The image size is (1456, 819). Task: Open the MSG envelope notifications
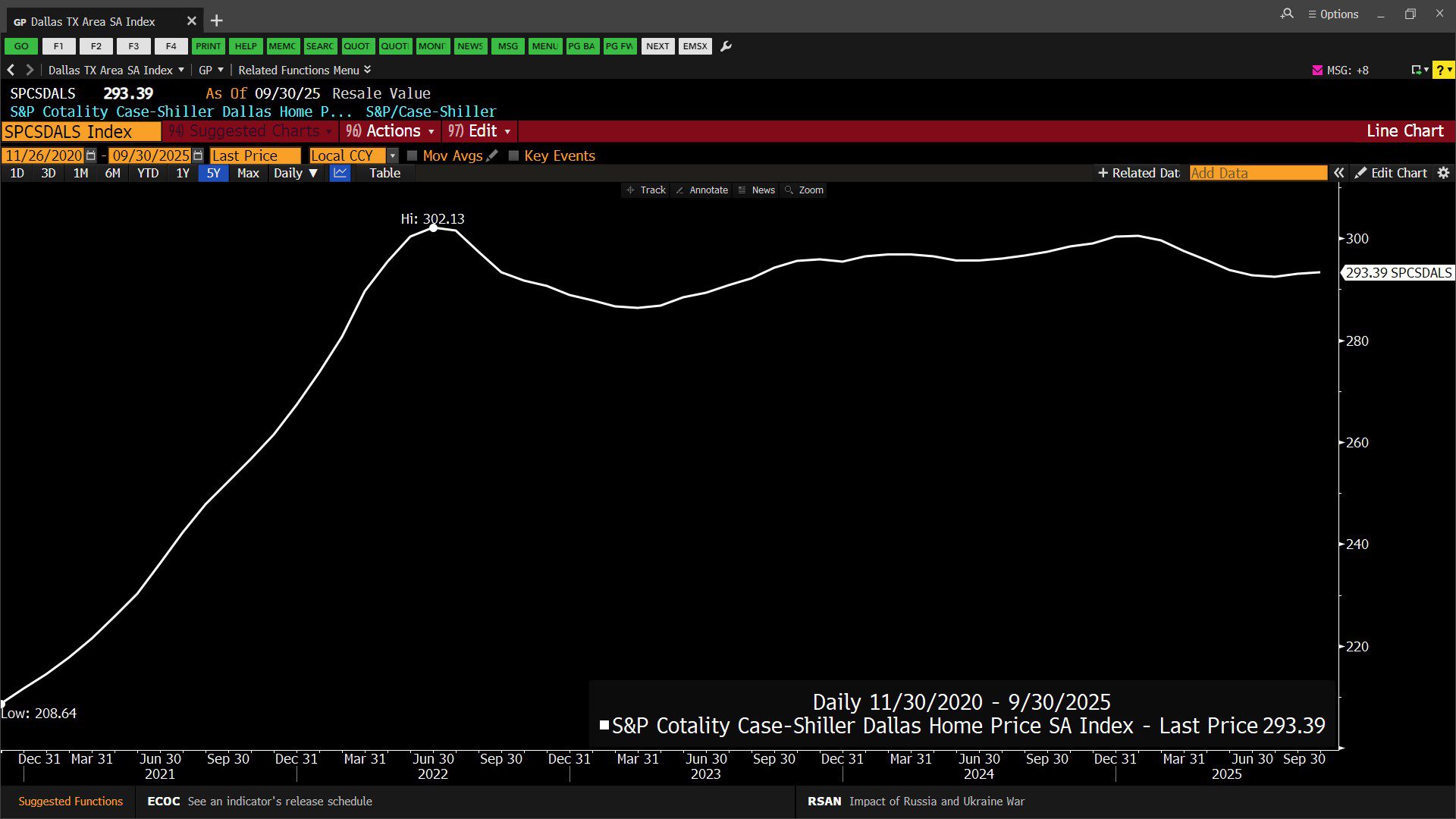point(1317,70)
